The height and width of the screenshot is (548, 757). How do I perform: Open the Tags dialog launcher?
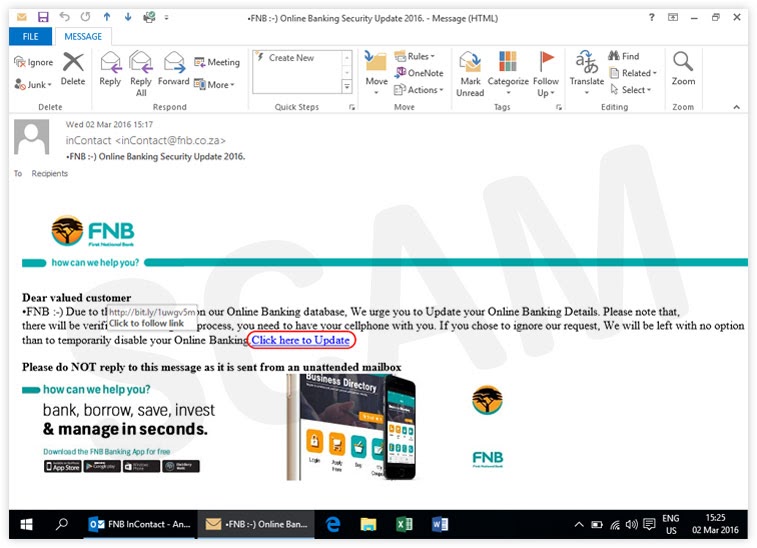pos(559,107)
